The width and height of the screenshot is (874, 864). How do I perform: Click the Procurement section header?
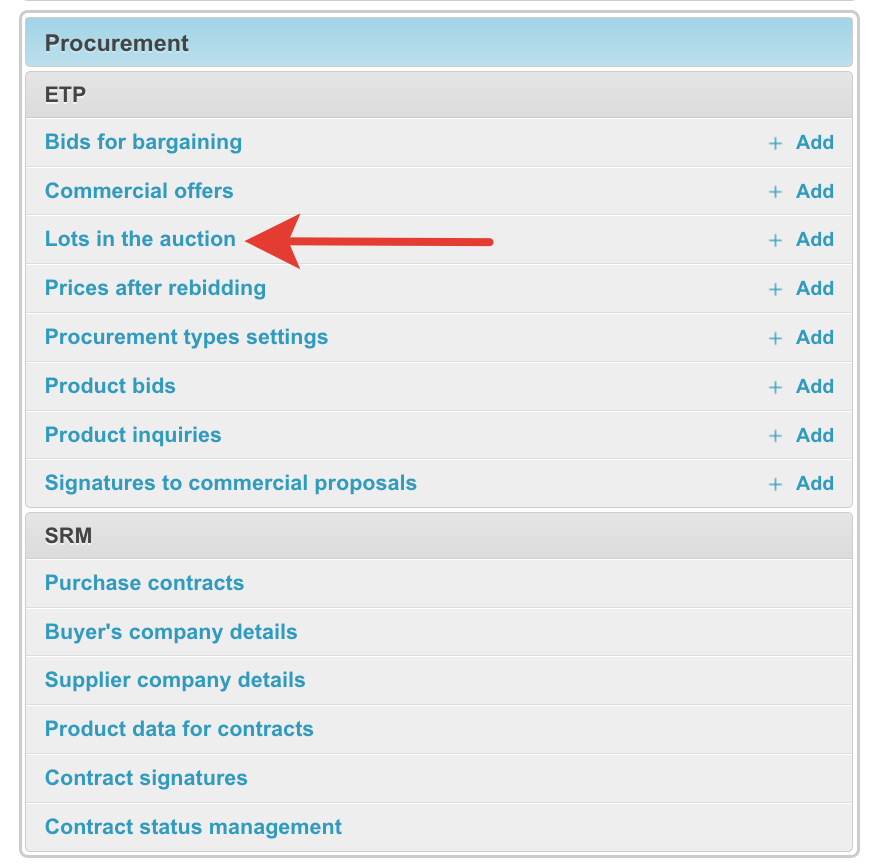117,43
